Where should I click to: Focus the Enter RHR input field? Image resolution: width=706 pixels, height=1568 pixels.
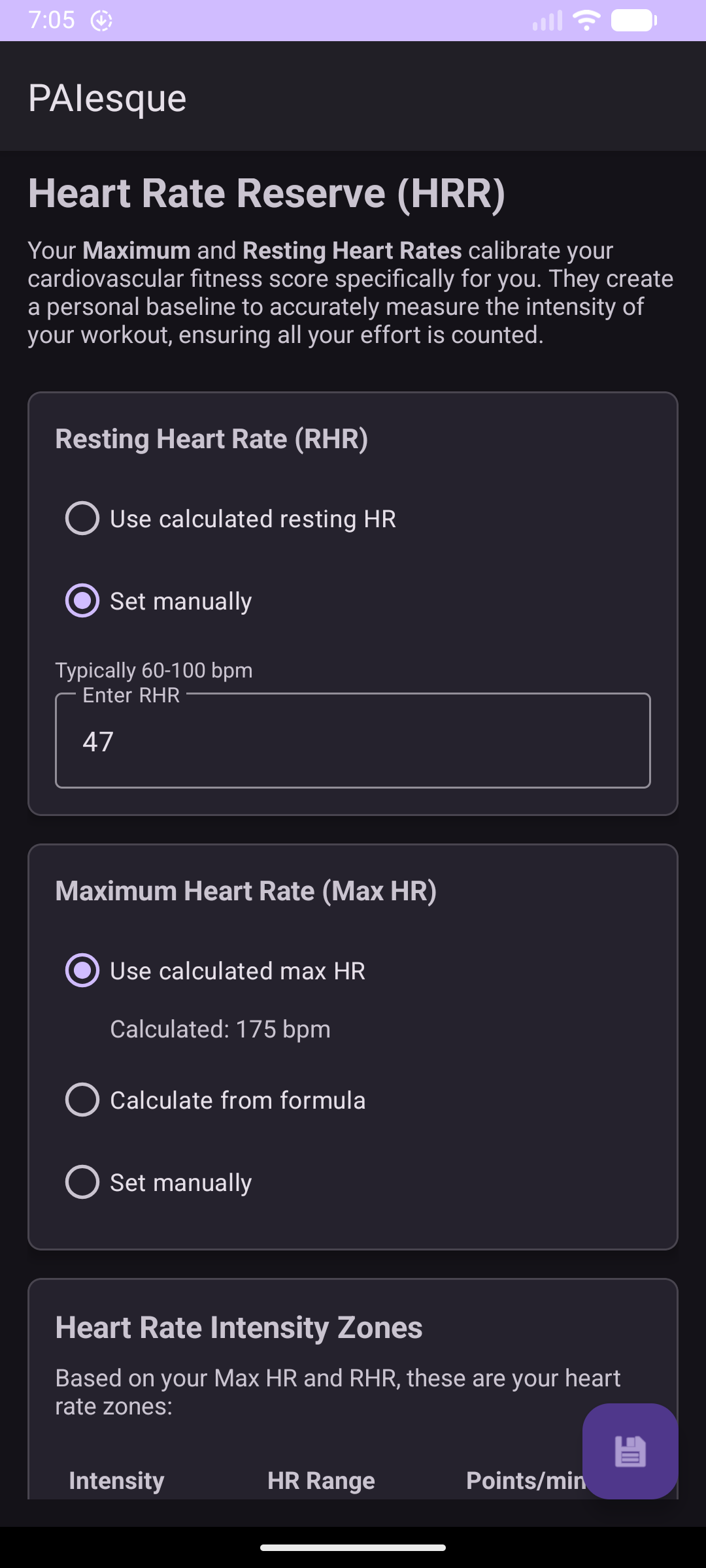coord(353,742)
